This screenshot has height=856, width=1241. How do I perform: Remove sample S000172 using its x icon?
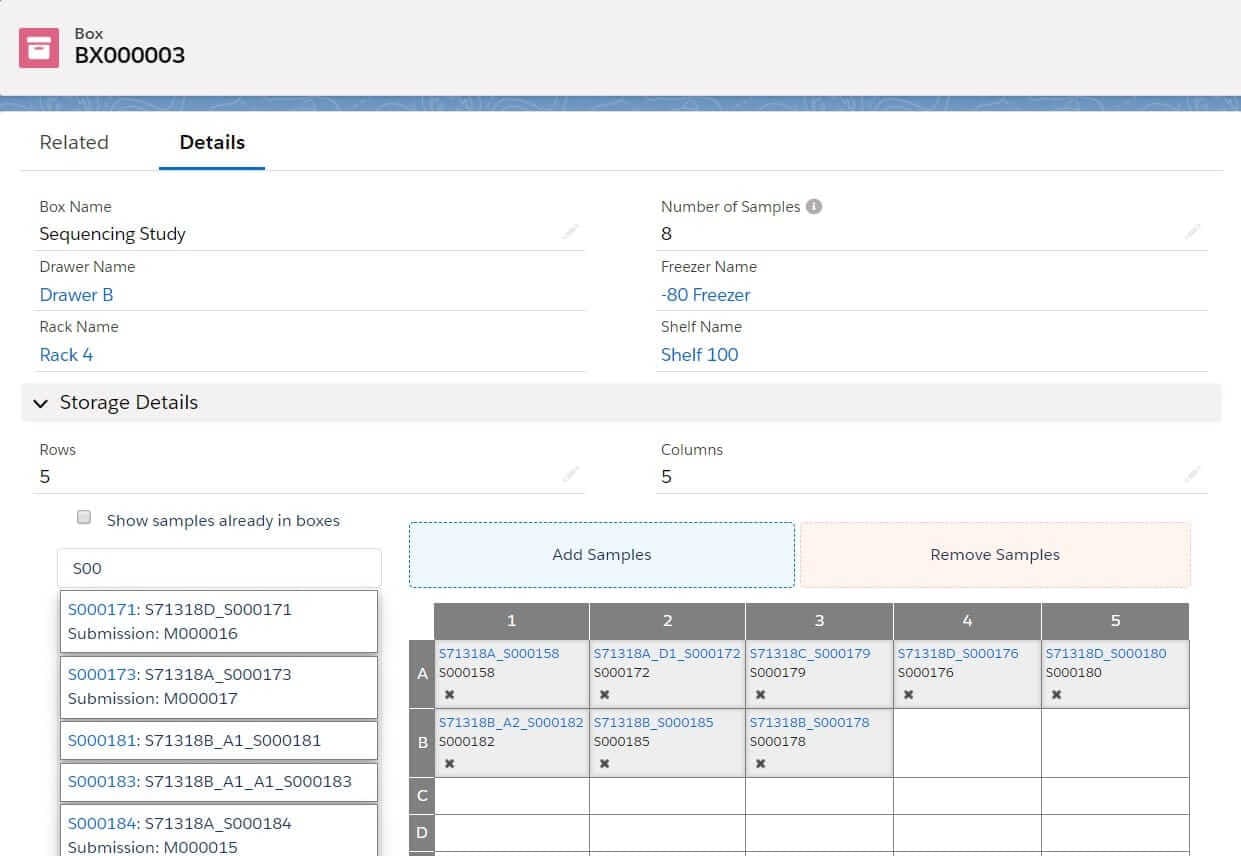604,694
